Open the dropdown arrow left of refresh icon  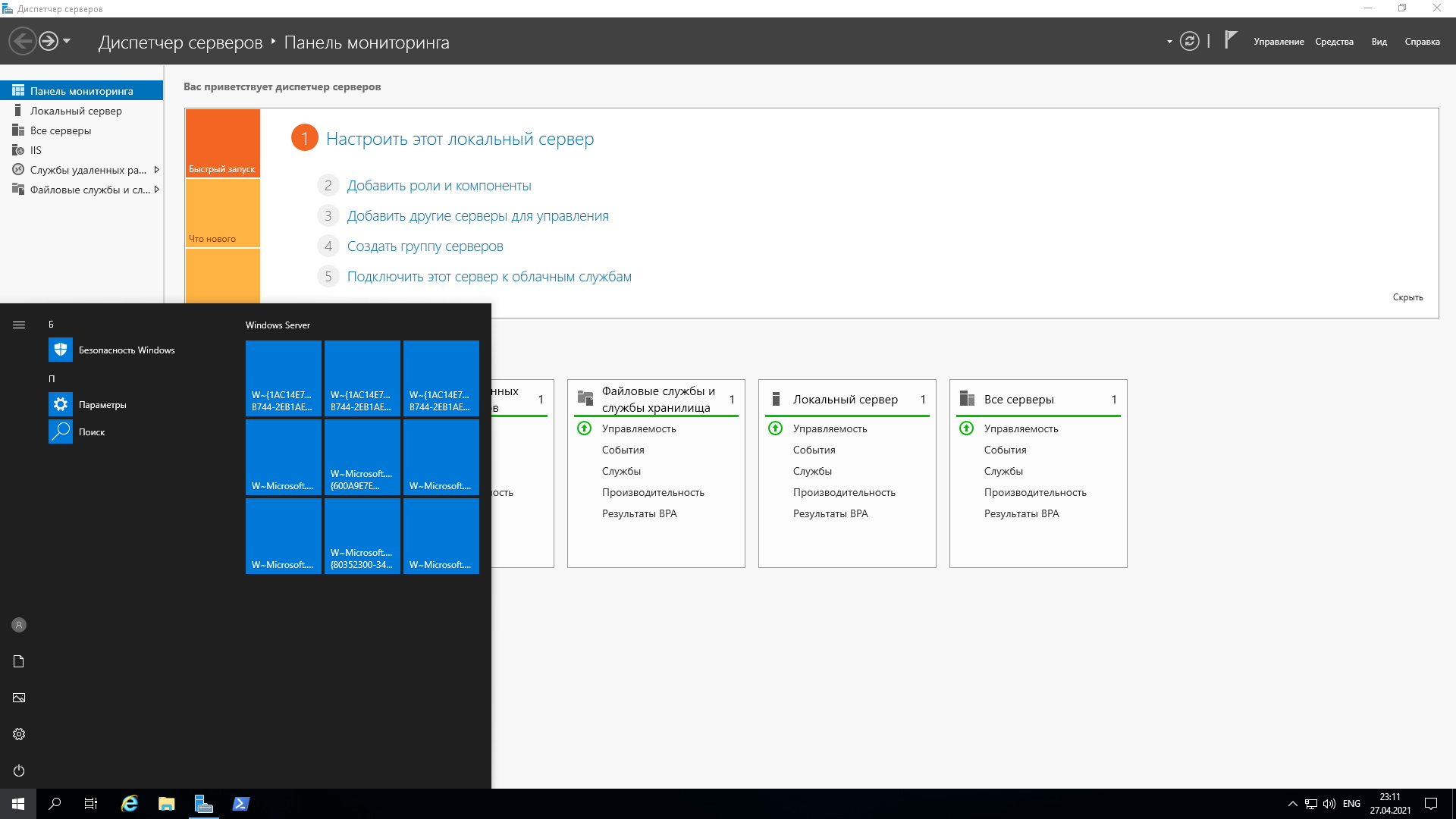pos(1169,42)
